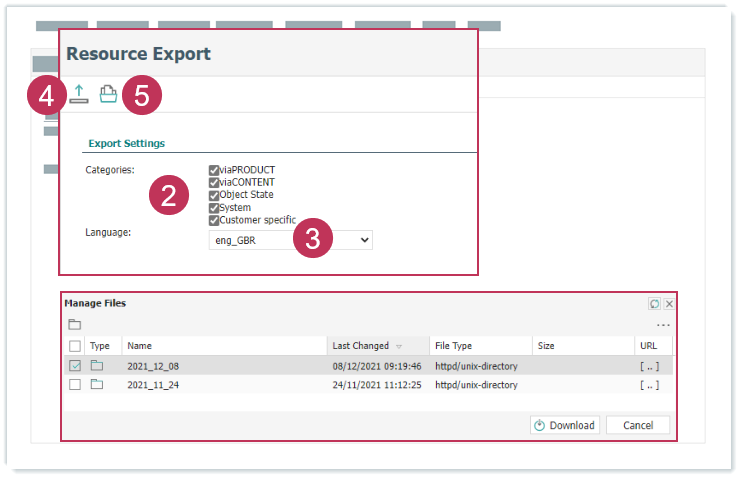Viewport: 741px width, 479px height.
Task: Uncheck the viaPRODUCT category
Action: (x=214, y=170)
